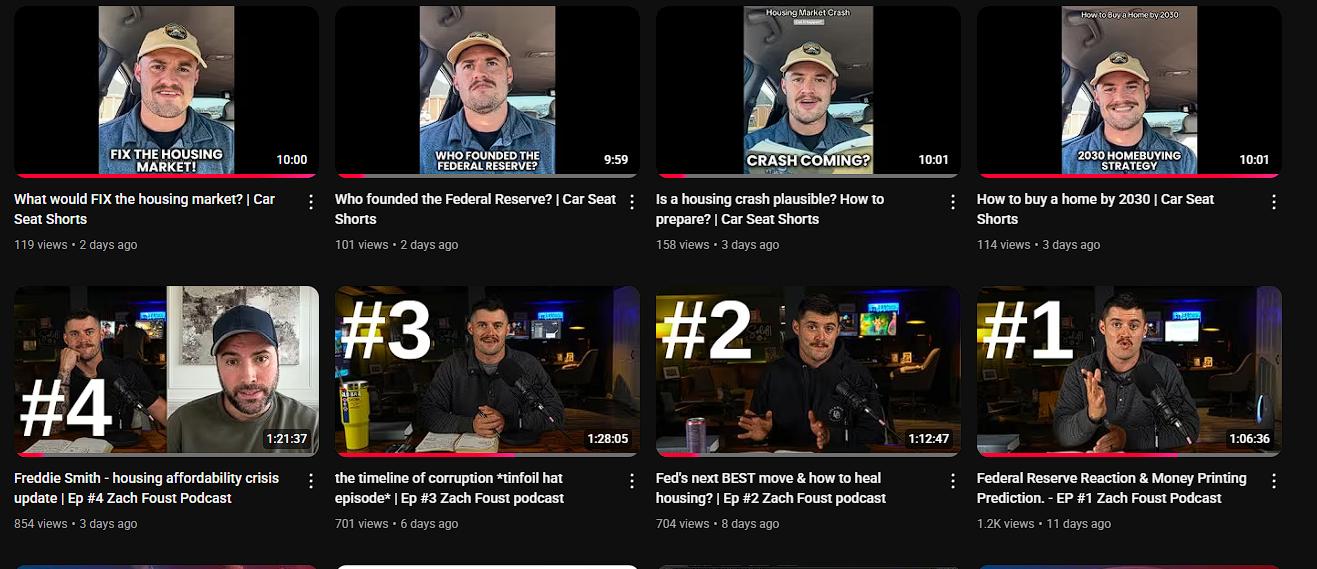Open the #4 podcast episode thumbnail
The width and height of the screenshot is (1317, 569).
tap(166, 371)
